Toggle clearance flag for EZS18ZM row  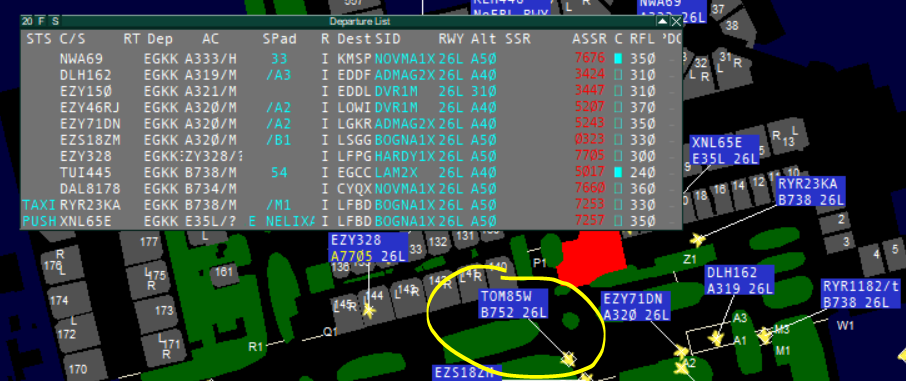[x=618, y=139]
